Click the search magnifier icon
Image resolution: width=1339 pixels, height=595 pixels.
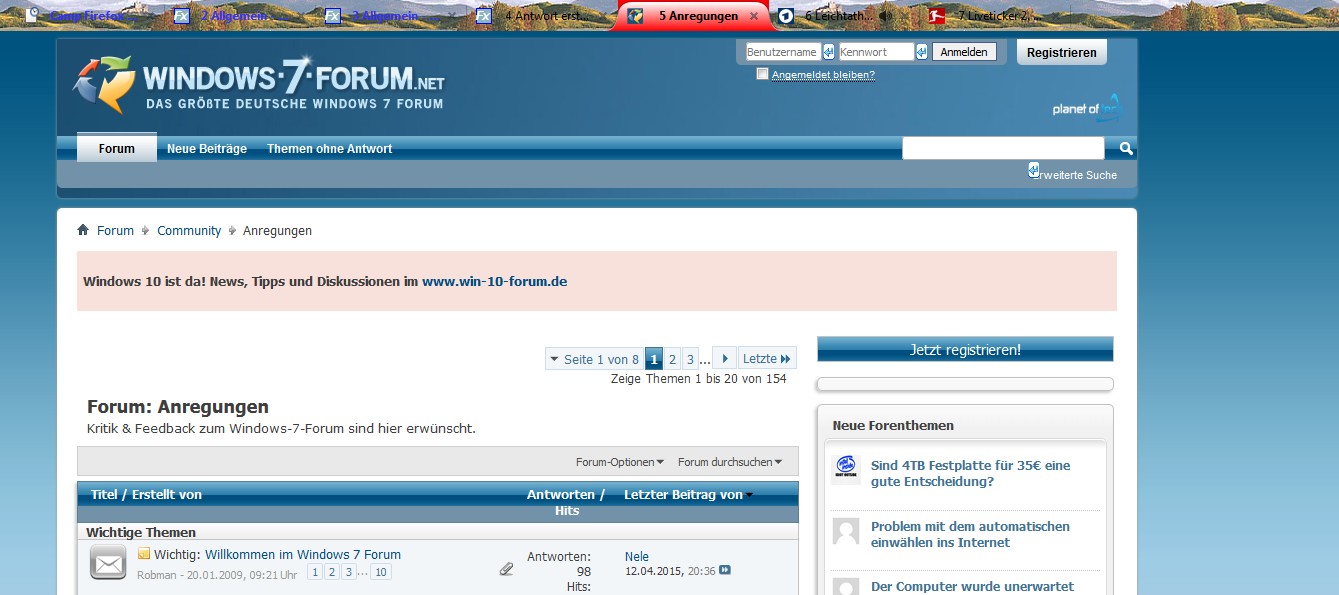[1126, 149]
